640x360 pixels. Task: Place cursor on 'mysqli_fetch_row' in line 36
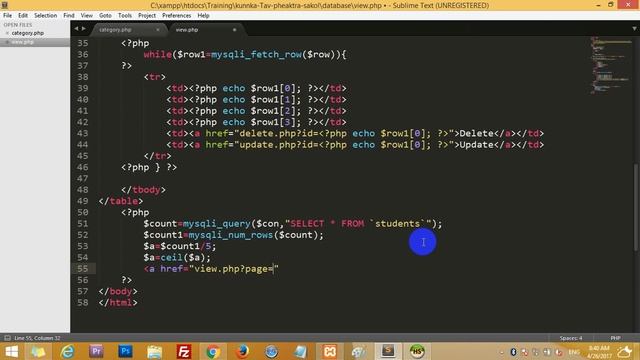256,55
